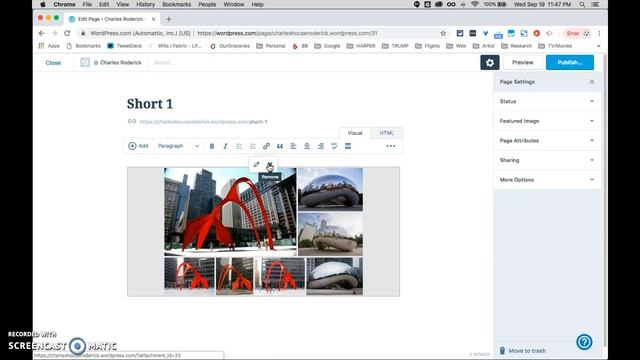This screenshot has height=360, width=640.
Task: Open the Bookmarks menu in menu bar
Action: tap(176, 4)
